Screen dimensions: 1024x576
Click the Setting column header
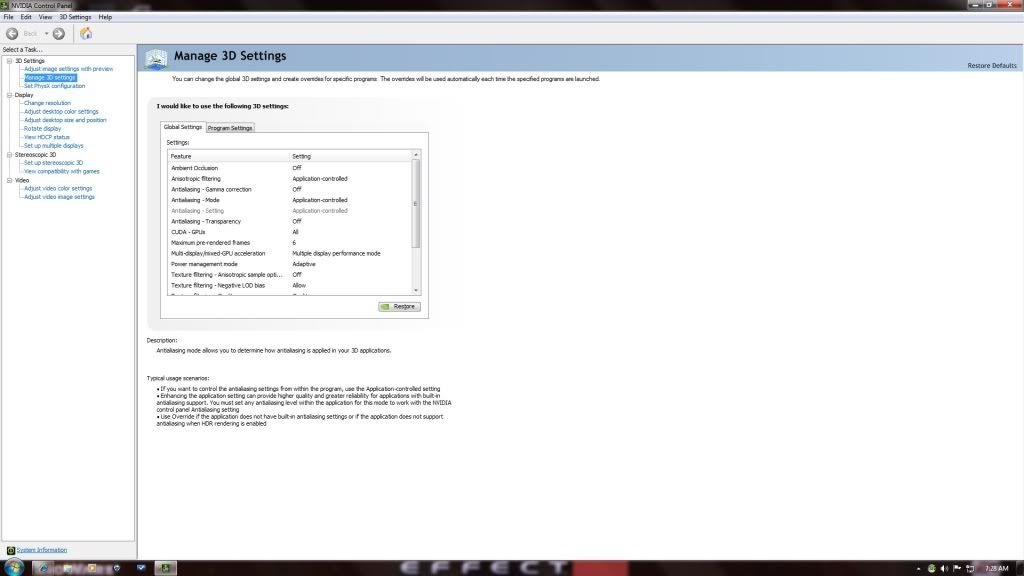tap(351, 156)
